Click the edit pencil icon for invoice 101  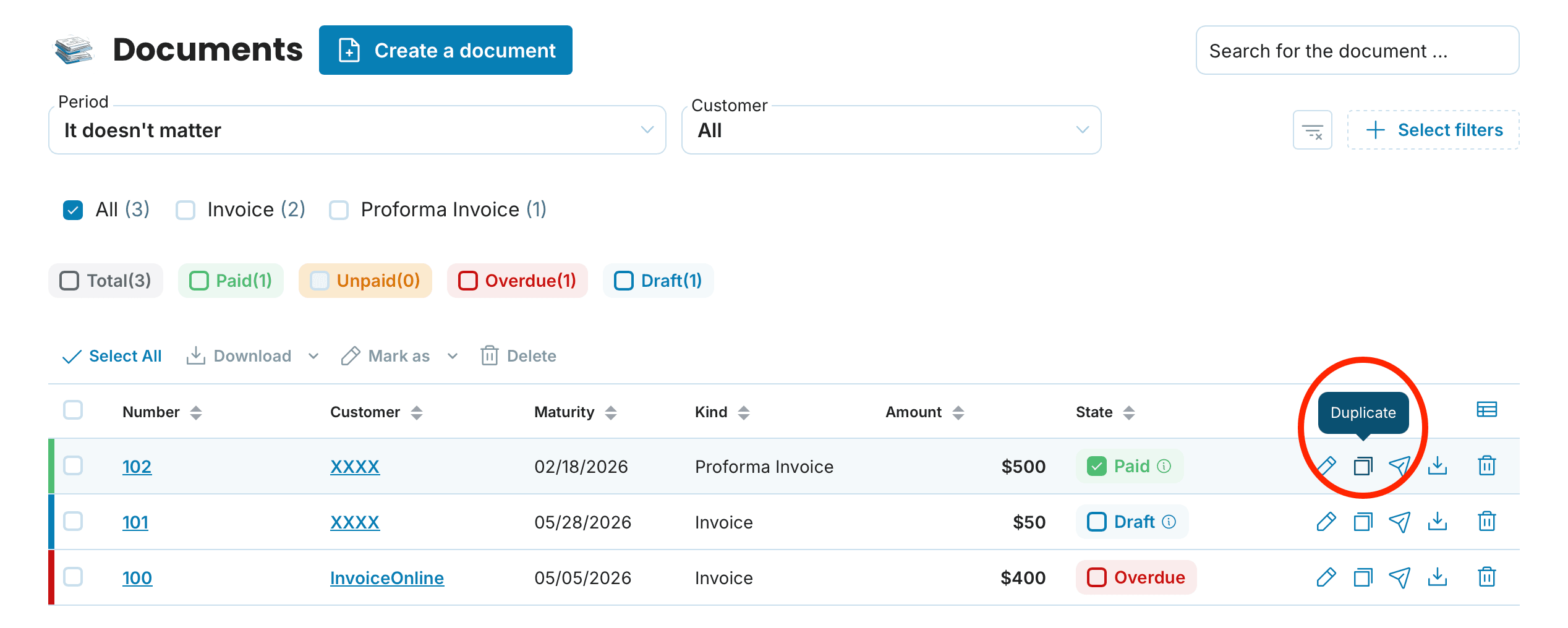coord(1326,522)
